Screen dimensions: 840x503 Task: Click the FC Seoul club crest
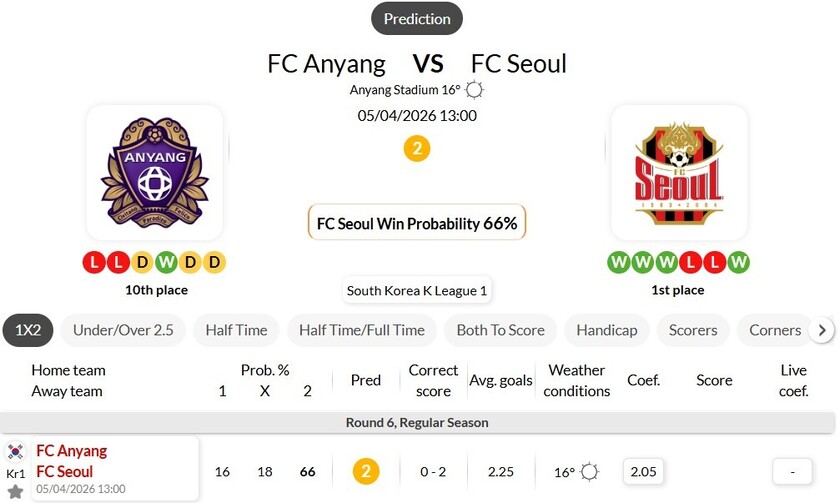coord(679,172)
